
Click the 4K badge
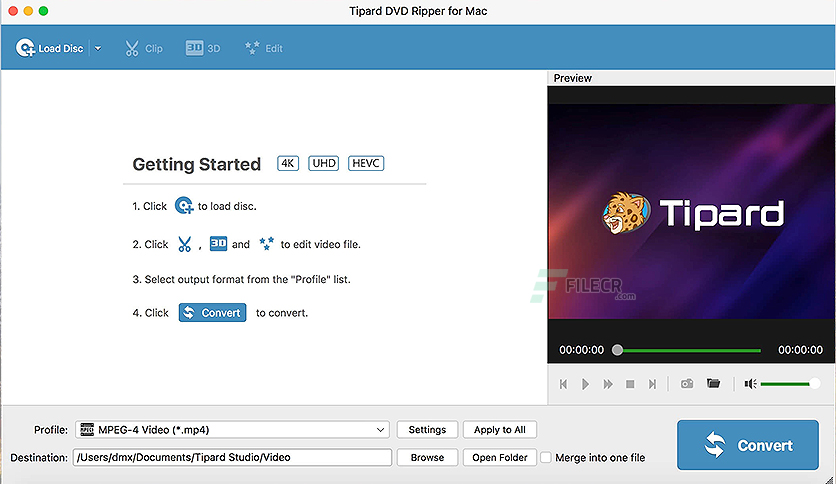pyautogui.click(x=288, y=163)
